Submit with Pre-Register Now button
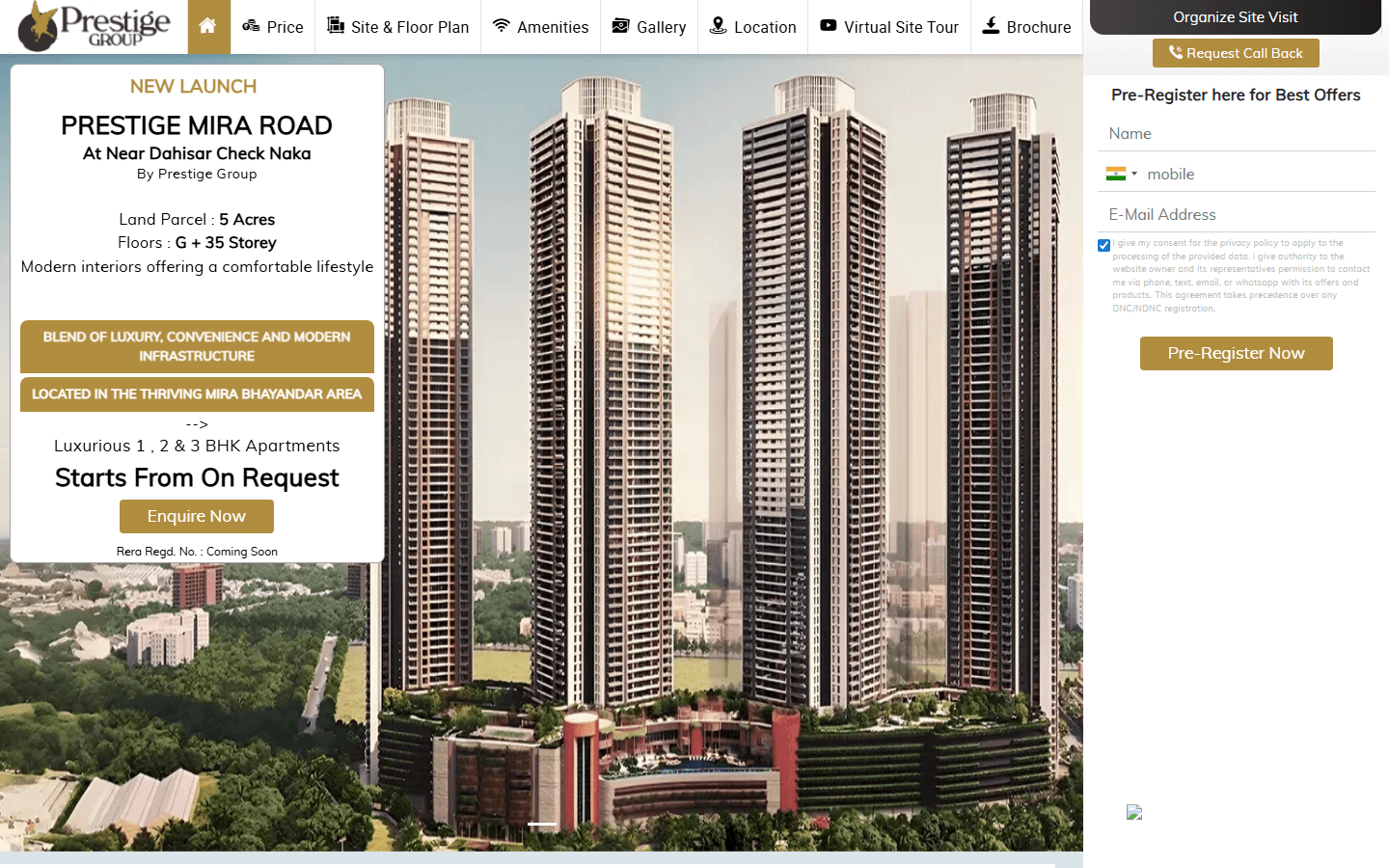 (1237, 353)
